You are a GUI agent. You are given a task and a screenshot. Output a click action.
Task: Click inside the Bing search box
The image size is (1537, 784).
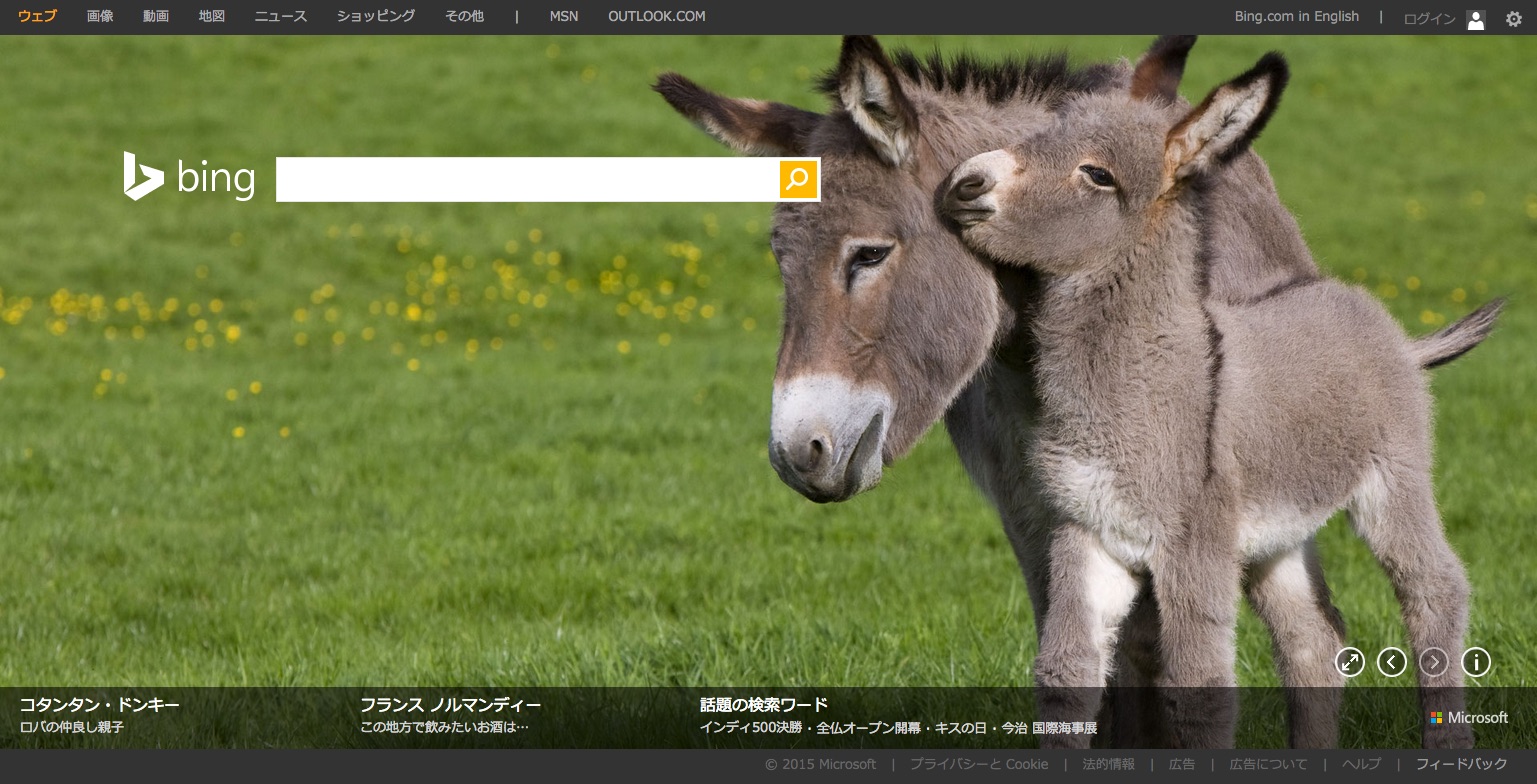(527, 179)
